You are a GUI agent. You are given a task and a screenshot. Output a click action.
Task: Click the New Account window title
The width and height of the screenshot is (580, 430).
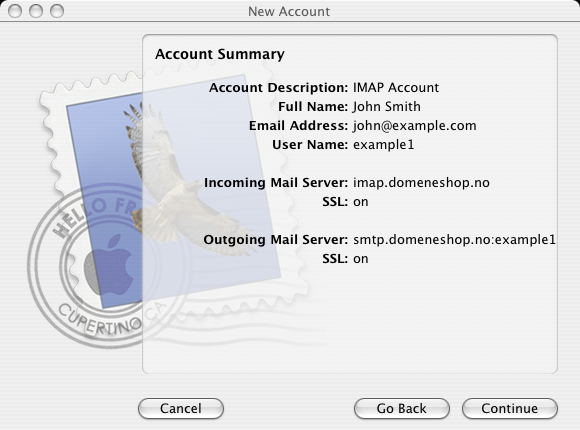[x=289, y=11]
